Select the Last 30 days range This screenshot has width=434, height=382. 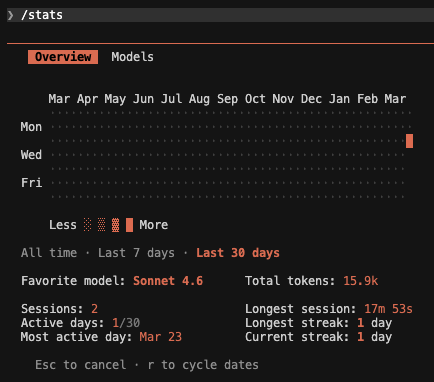coord(238,253)
